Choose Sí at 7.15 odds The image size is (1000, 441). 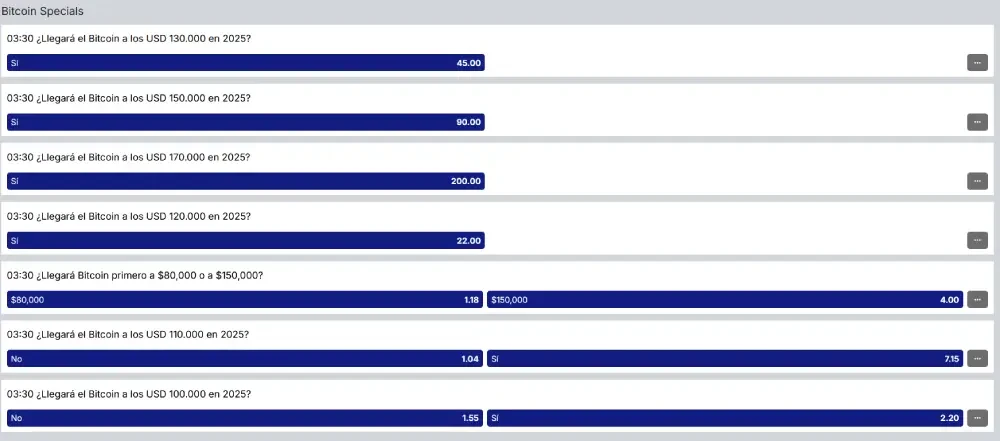click(x=725, y=358)
